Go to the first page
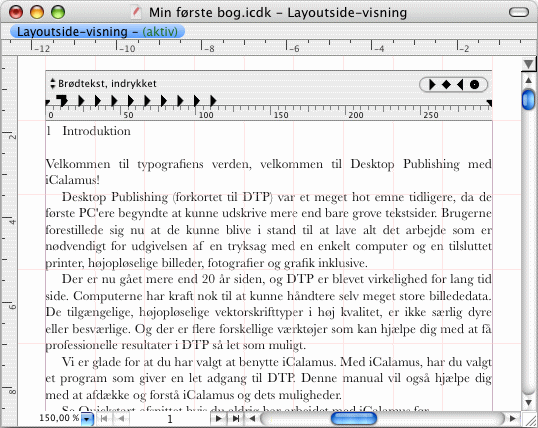 pos(103,418)
